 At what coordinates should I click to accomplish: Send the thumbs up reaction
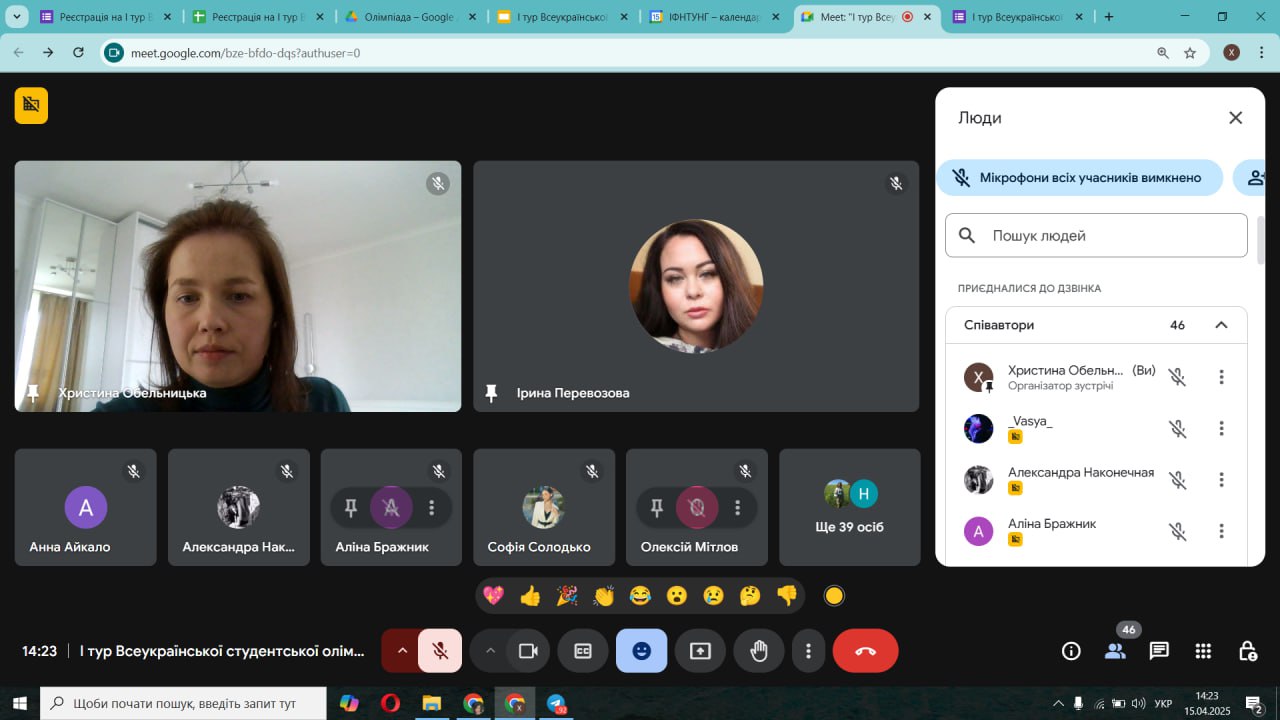pyautogui.click(x=530, y=596)
